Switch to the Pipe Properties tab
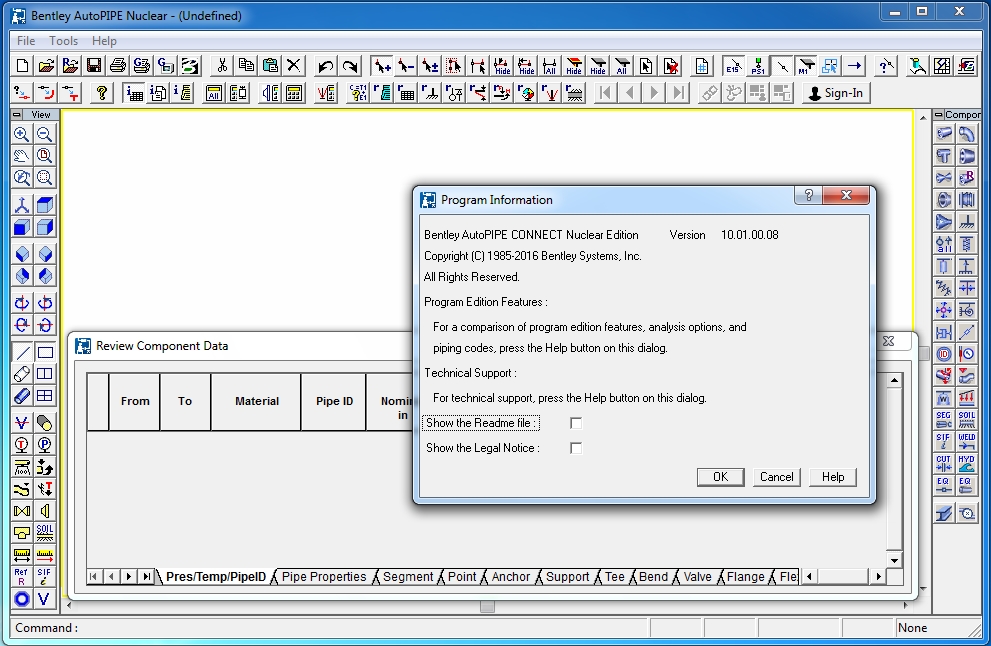This screenshot has width=991, height=646. [324, 577]
